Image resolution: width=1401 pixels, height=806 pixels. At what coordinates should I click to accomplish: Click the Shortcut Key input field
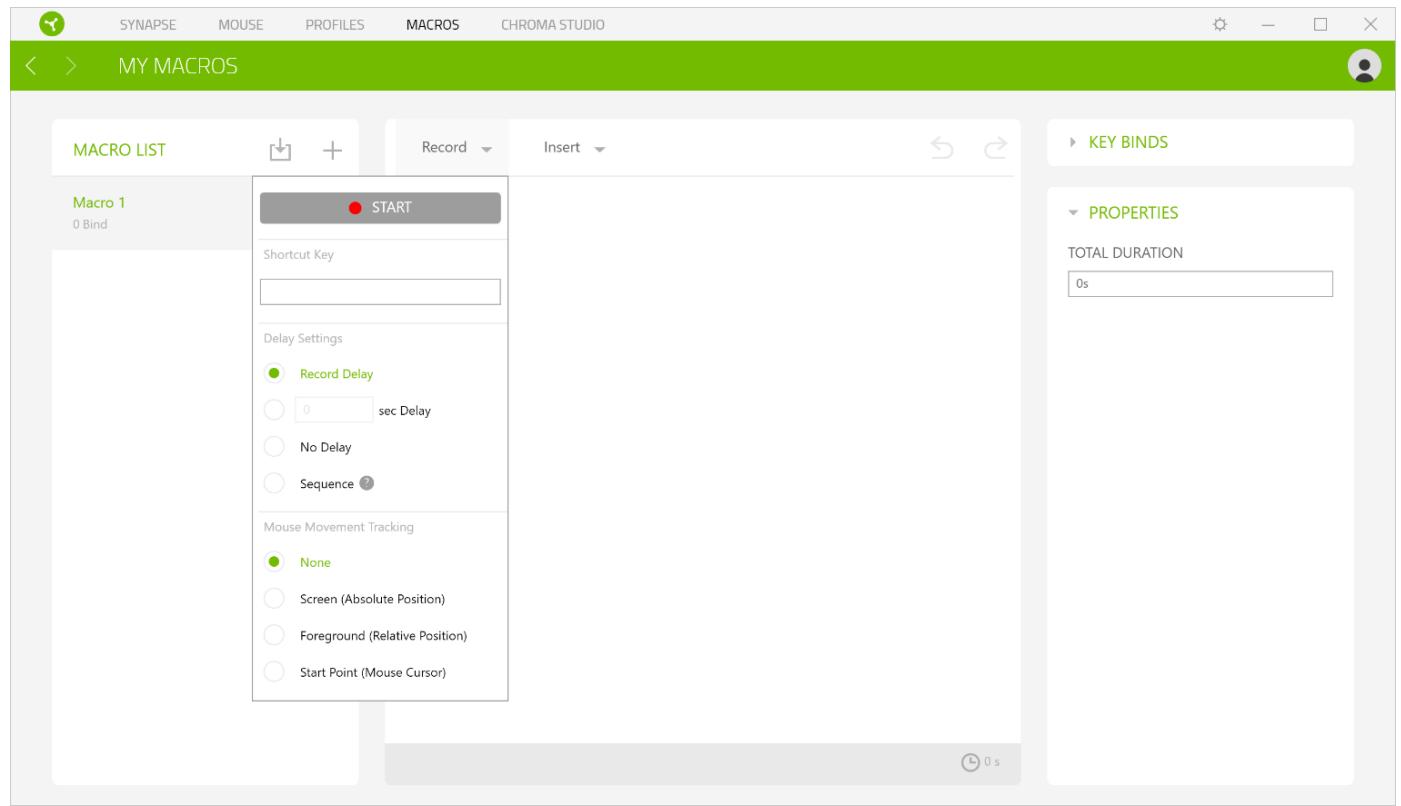point(380,292)
